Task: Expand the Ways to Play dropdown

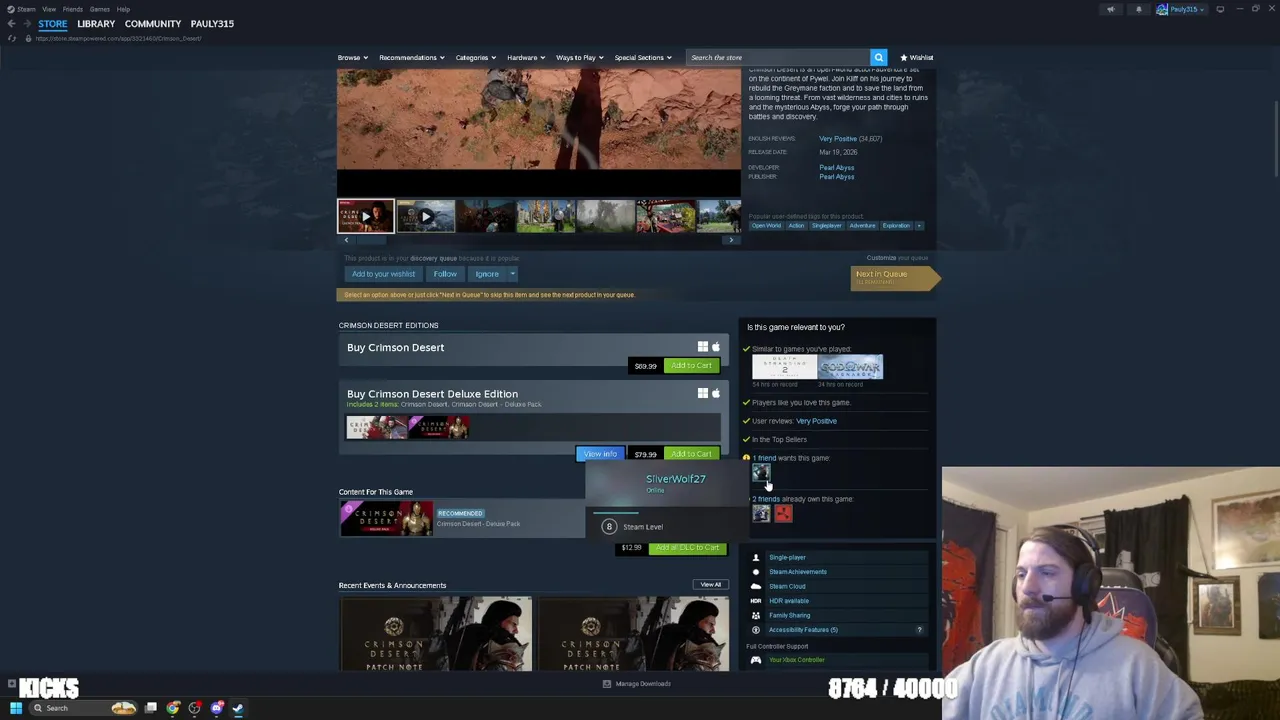Action: click(x=579, y=57)
